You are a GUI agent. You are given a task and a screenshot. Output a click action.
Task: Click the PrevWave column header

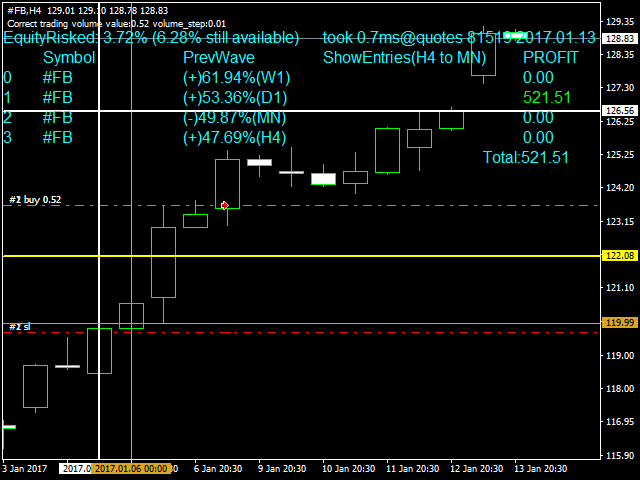pyautogui.click(x=218, y=58)
